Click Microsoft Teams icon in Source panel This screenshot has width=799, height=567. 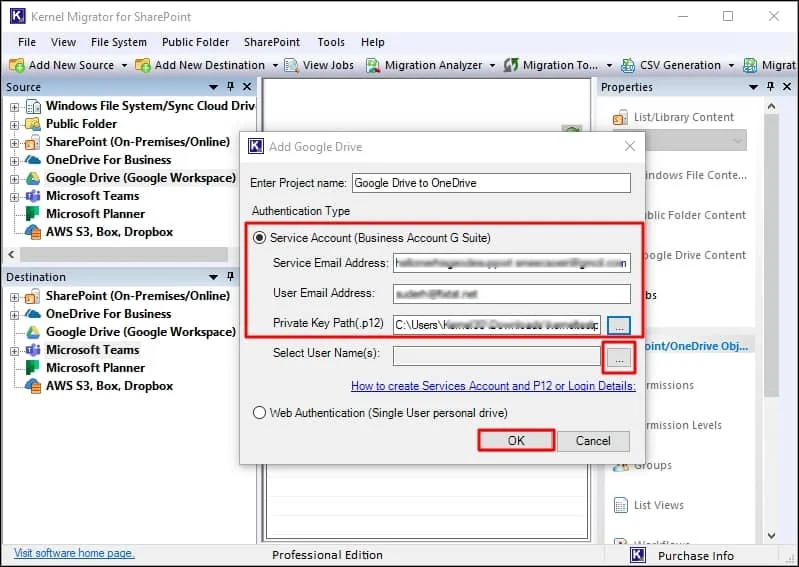[x=33, y=196]
